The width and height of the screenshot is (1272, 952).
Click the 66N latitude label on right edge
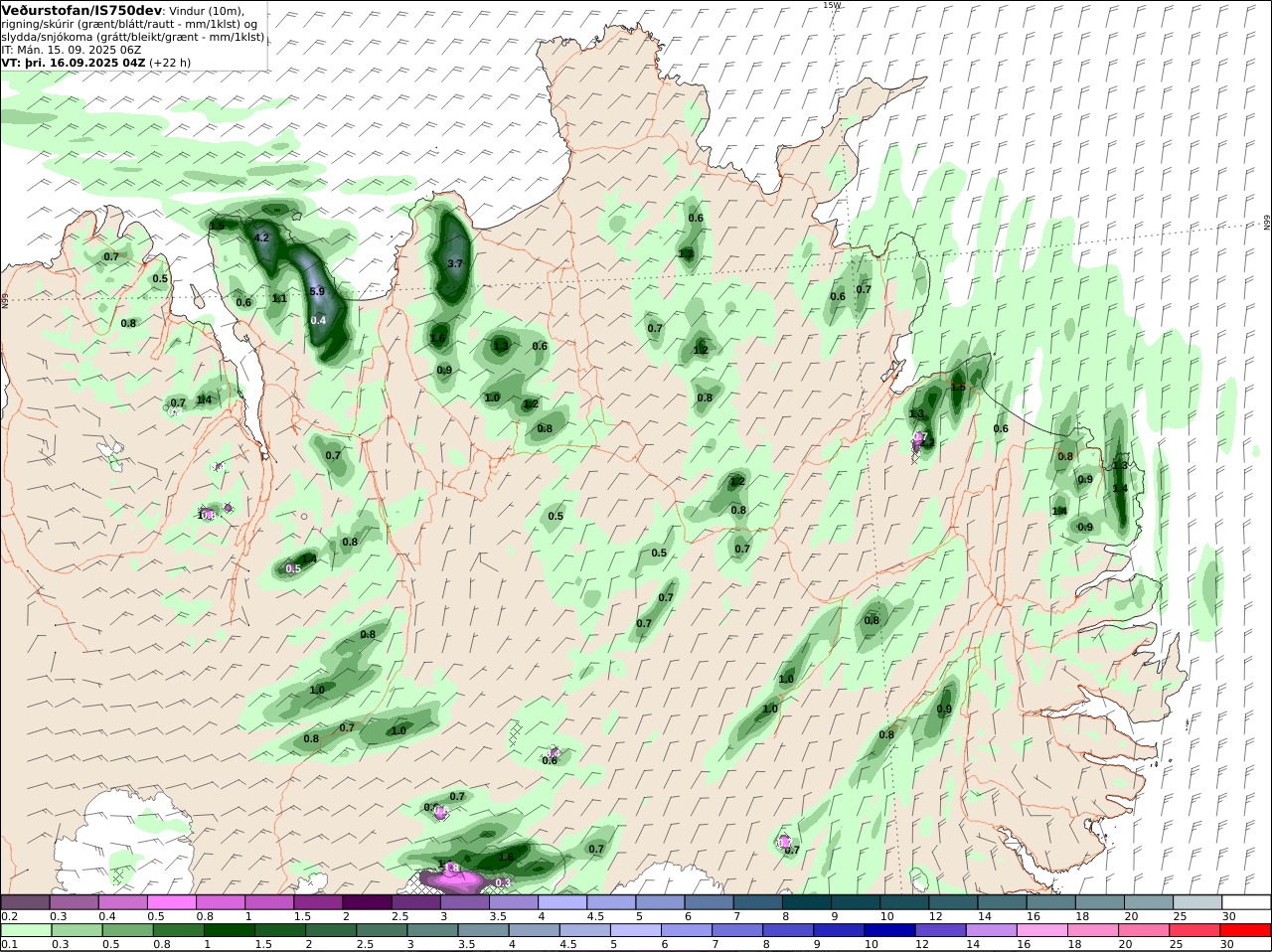[1267, 223]
